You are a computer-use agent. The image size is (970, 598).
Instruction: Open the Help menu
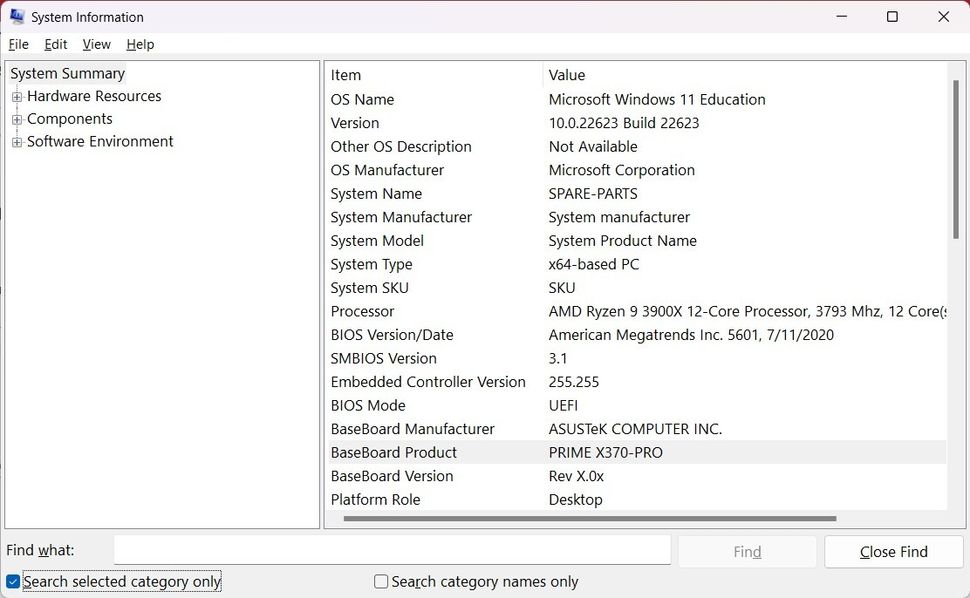[140, 44]
